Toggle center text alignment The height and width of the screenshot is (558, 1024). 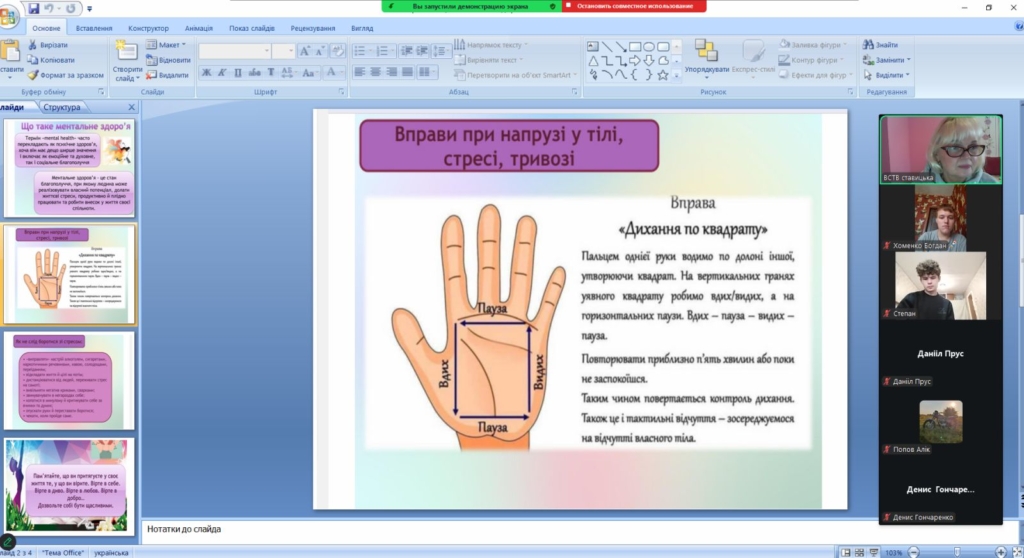[376, 72]
